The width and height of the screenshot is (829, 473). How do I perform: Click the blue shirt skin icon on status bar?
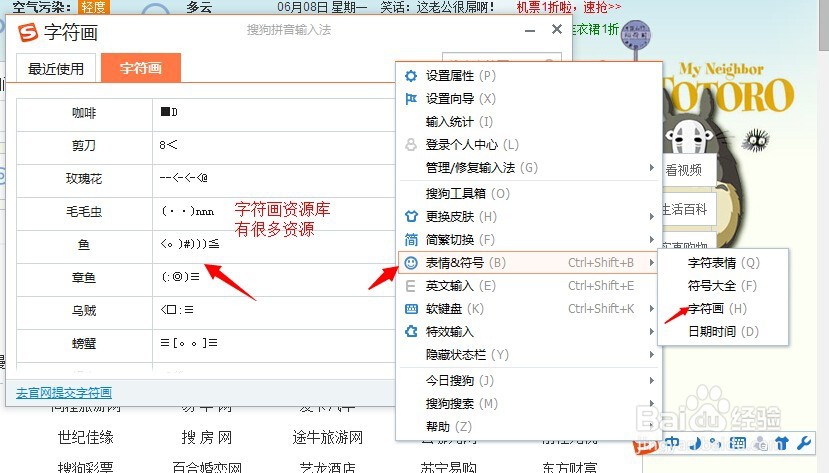coord(782,443)
